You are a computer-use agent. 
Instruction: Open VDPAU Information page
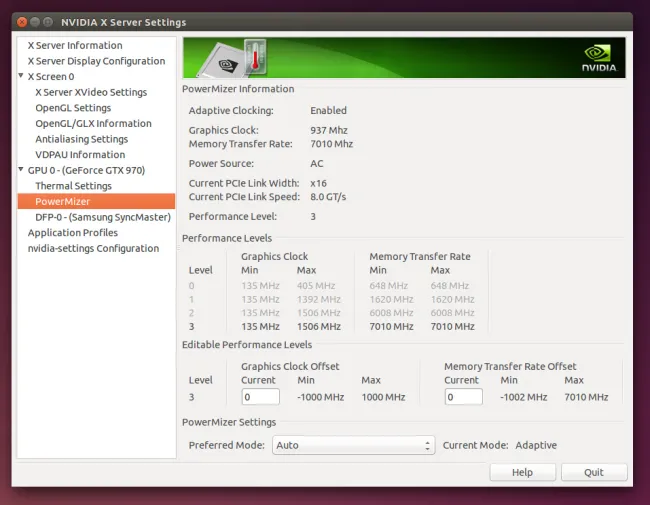[80, 155]
